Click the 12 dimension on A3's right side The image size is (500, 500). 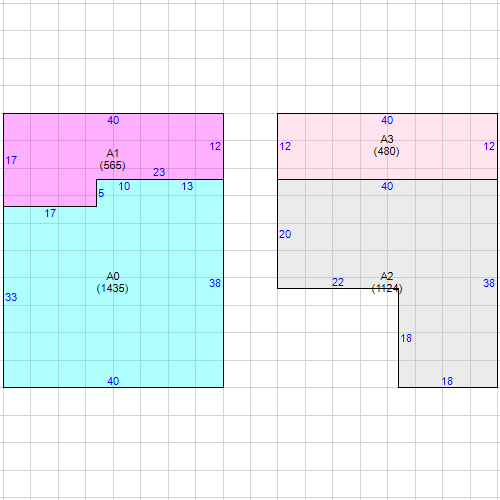(489, 146)
